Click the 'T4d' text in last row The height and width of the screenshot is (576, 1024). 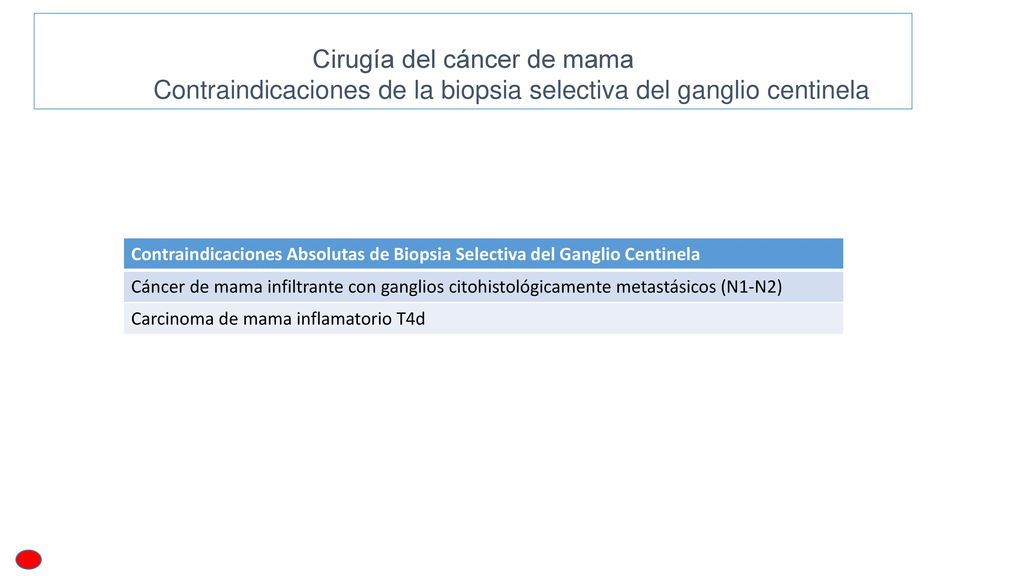pos(411,319)
